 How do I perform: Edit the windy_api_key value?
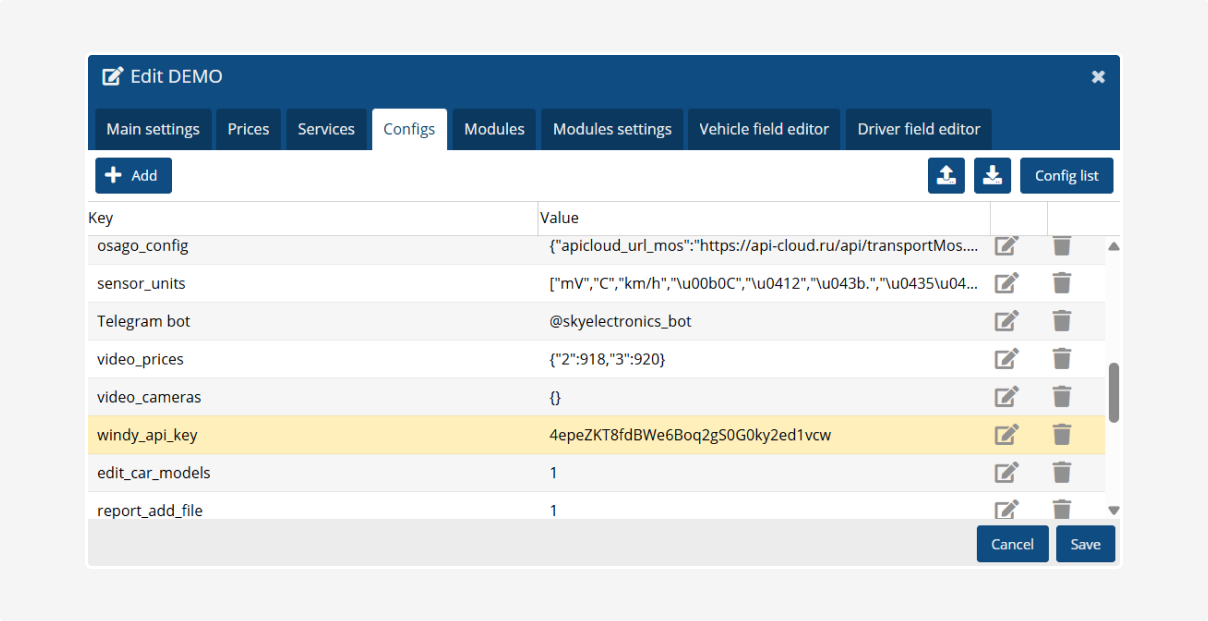click(x=1006, y=435)
